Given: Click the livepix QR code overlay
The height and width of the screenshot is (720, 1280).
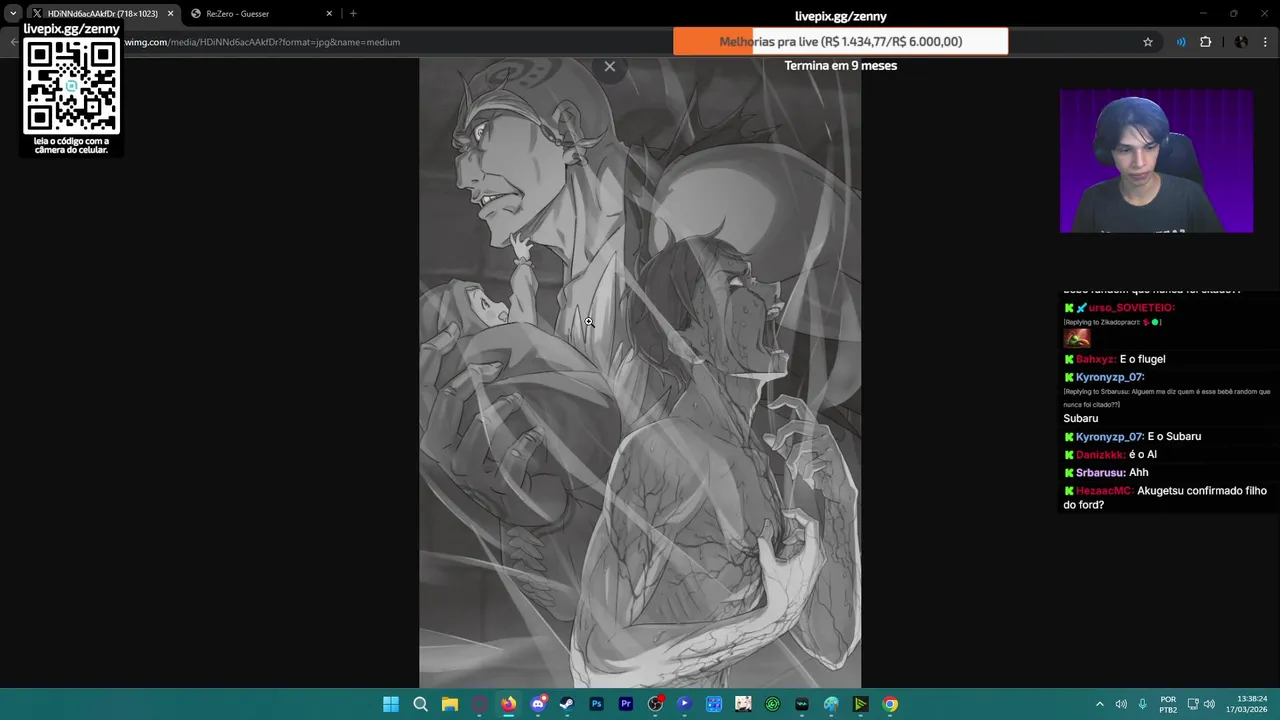Looking at the screenshot, I should tap(71, 87).
